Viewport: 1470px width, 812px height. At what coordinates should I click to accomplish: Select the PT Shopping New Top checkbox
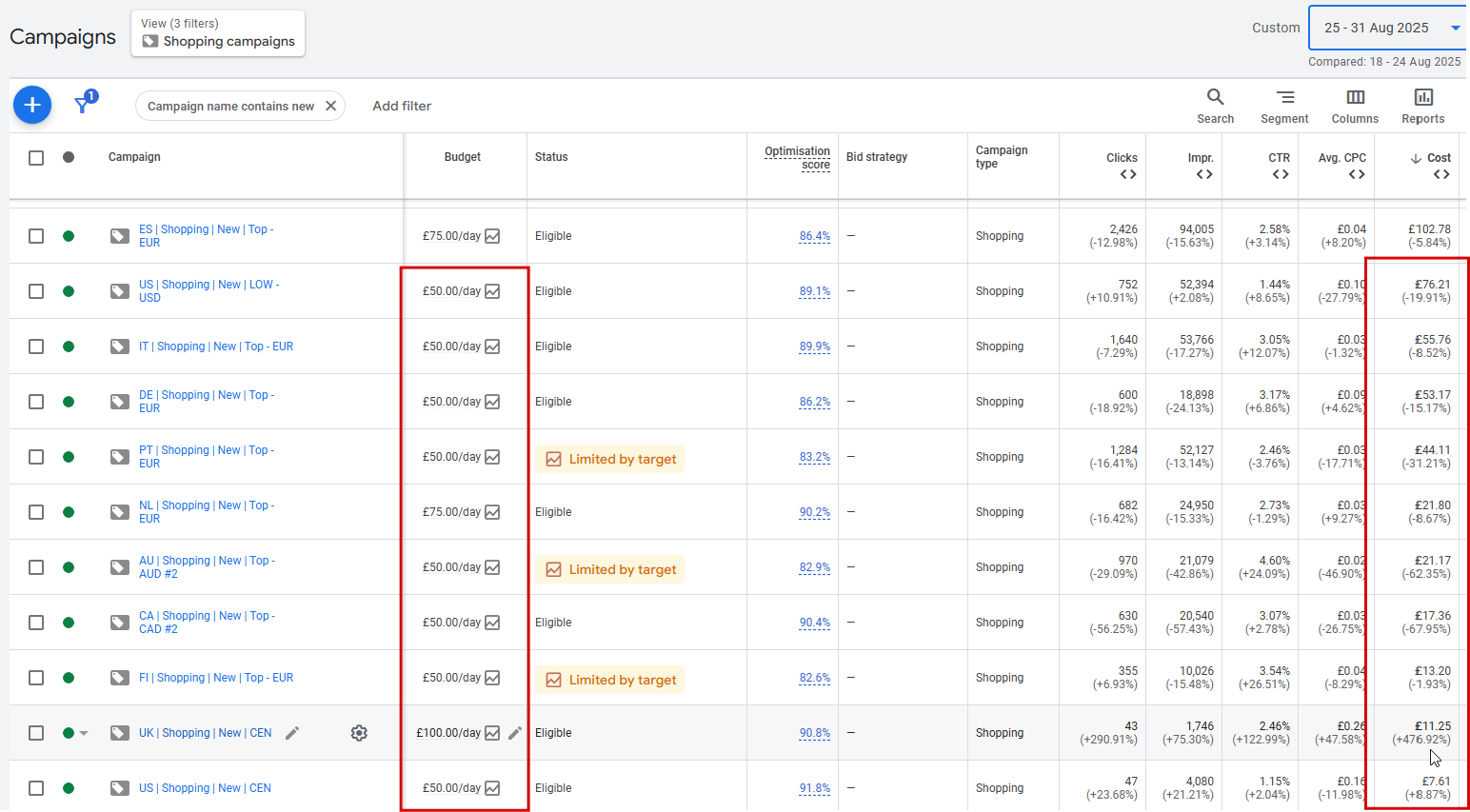(36, 457)
